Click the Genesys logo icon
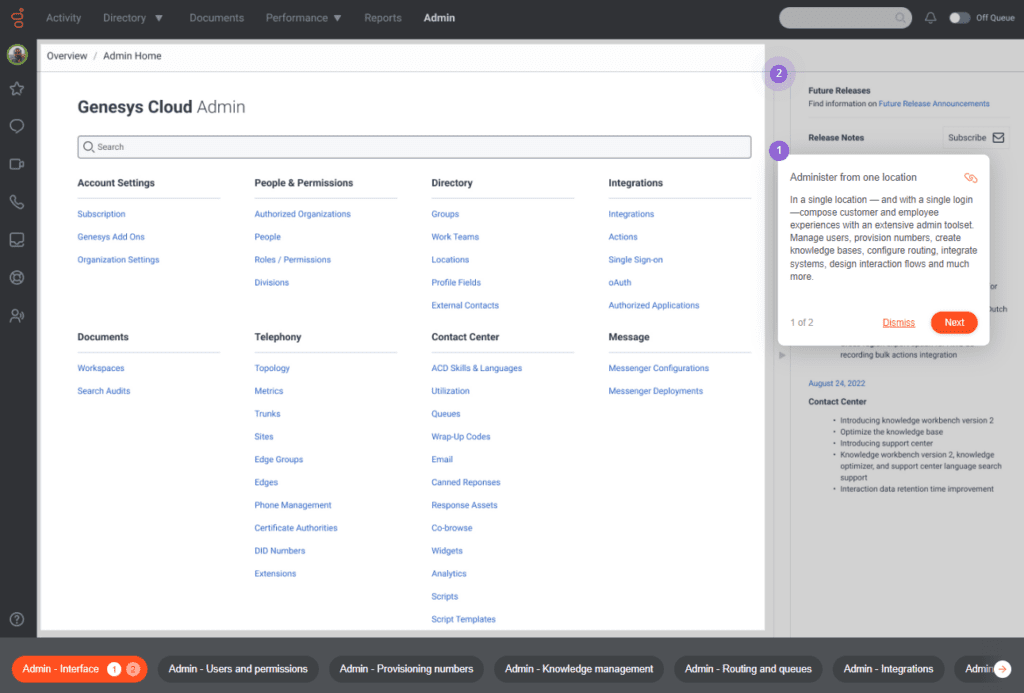The image size is (1024, 693). 18,18
